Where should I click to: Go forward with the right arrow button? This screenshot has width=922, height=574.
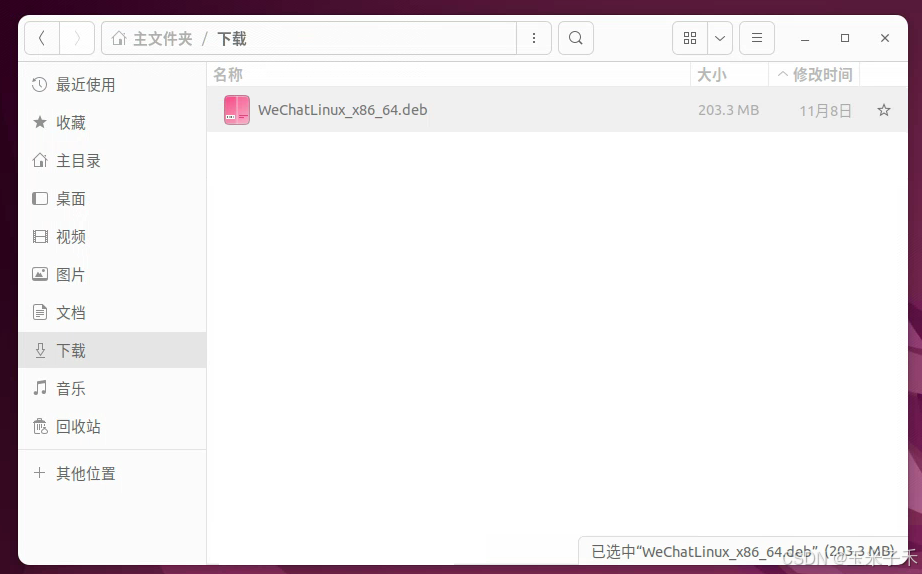click(77, 38)
